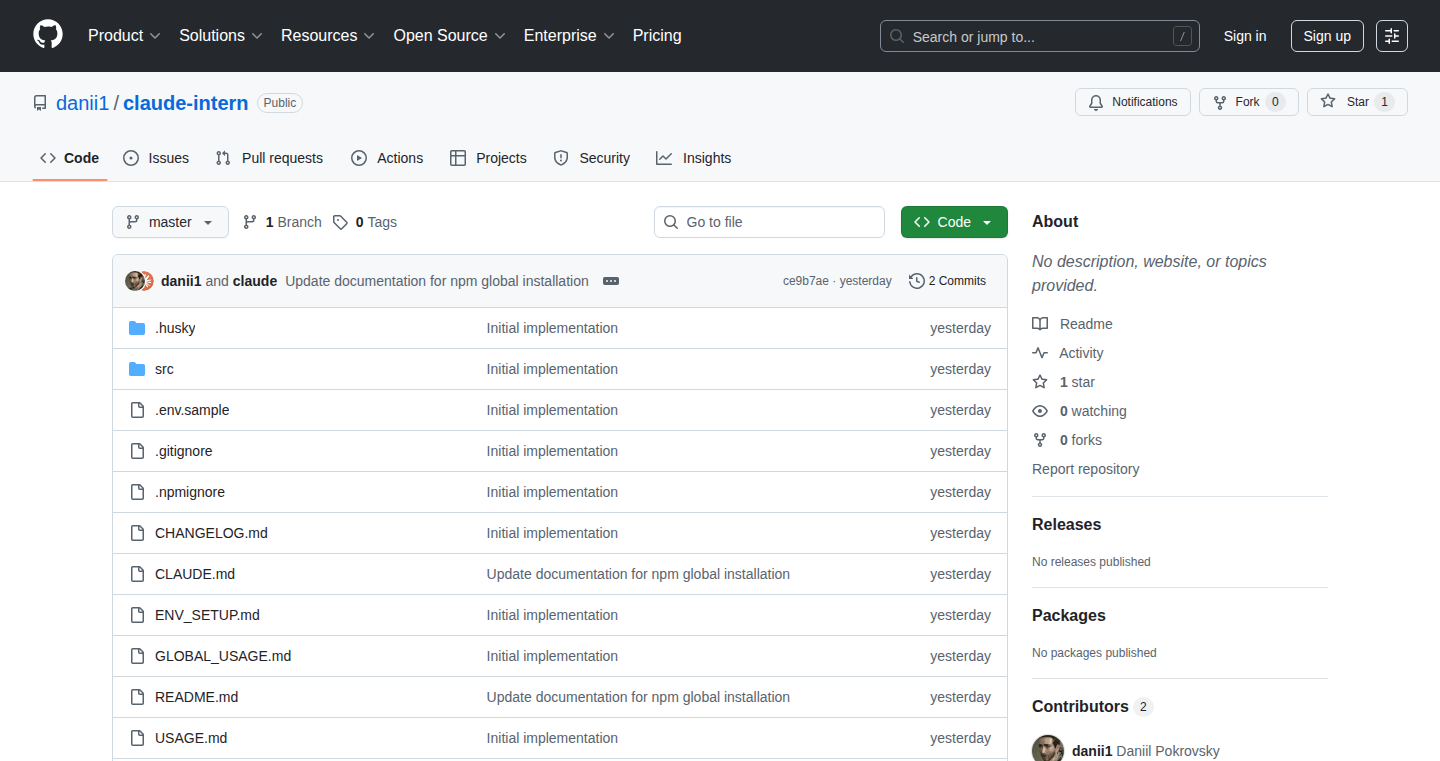Expand commit message ellipsis button
Image resolution: width=1440 pixels, height=761 pixels.
pos(611,281)
